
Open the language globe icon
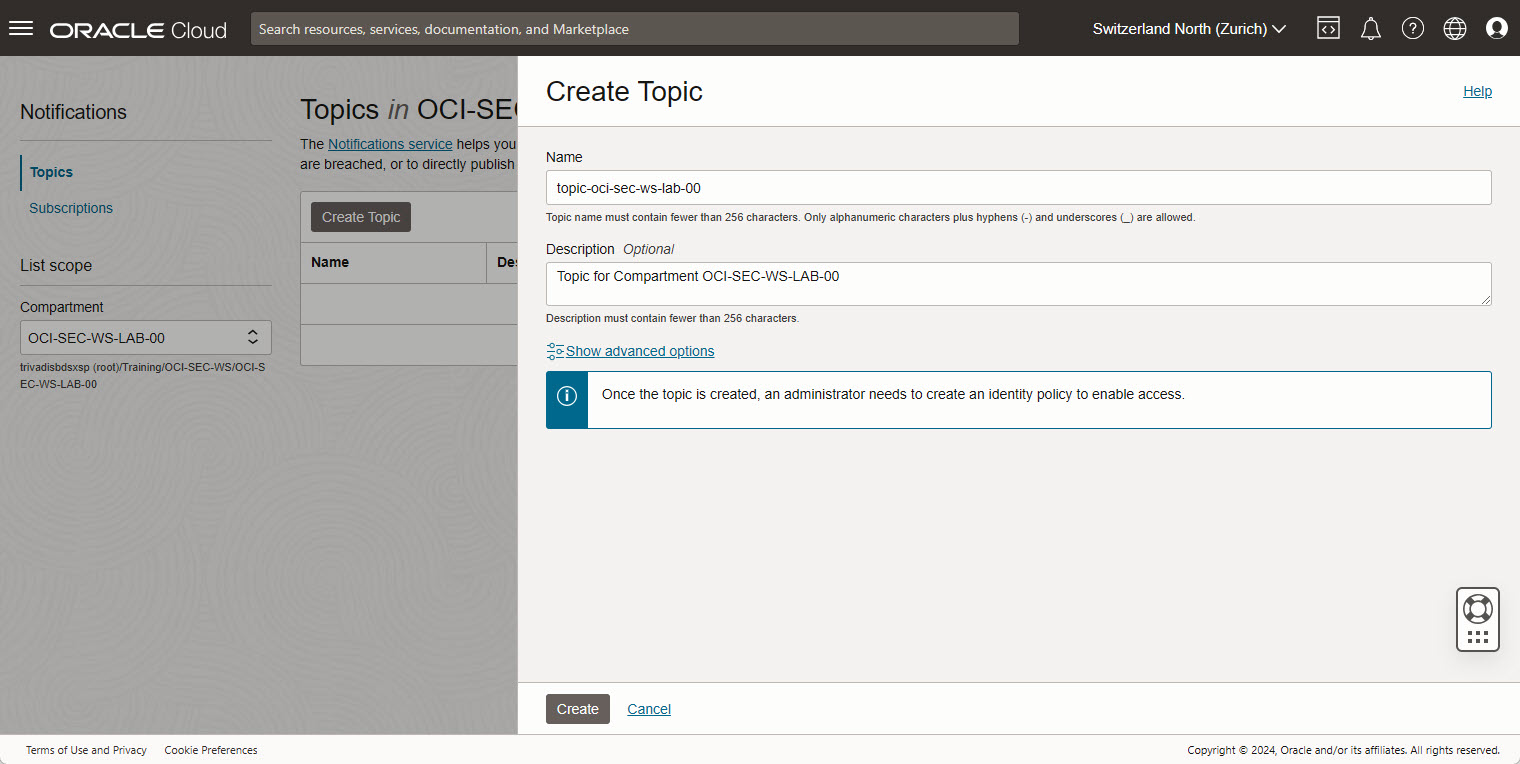[1455, 28]
